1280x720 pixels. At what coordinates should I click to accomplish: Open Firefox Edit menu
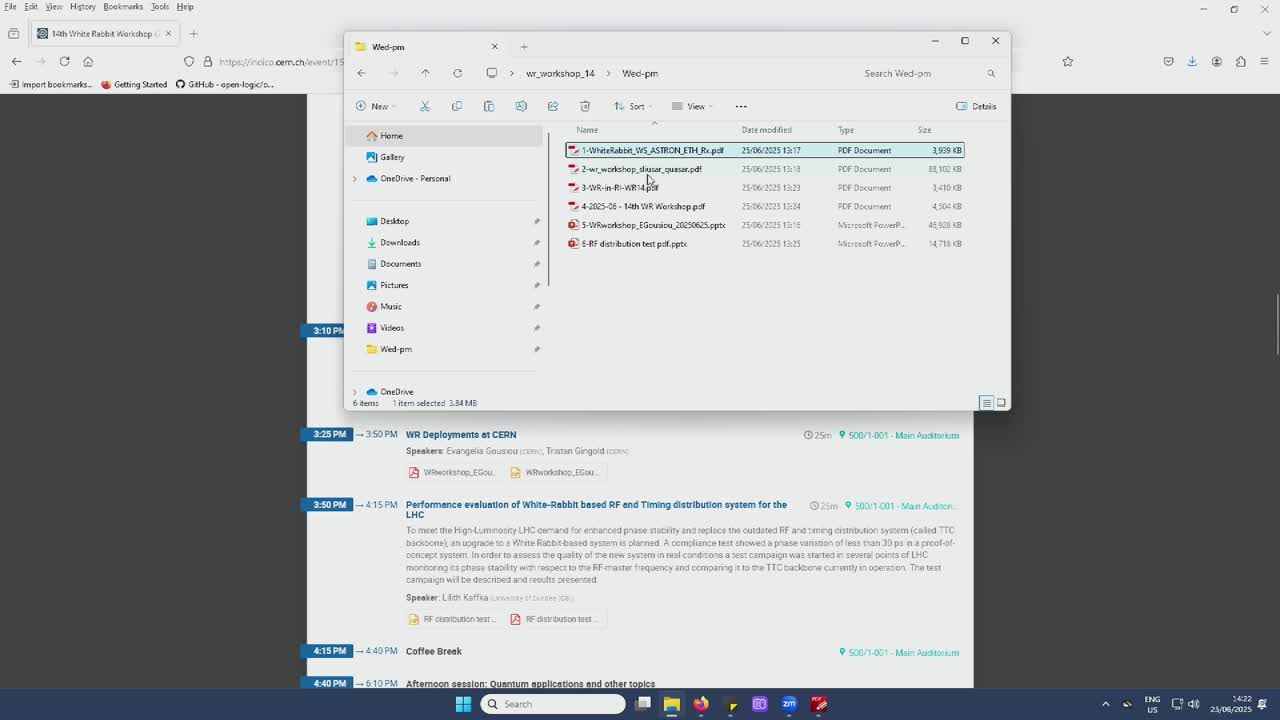pyautogui.click(x=31, y=6)
